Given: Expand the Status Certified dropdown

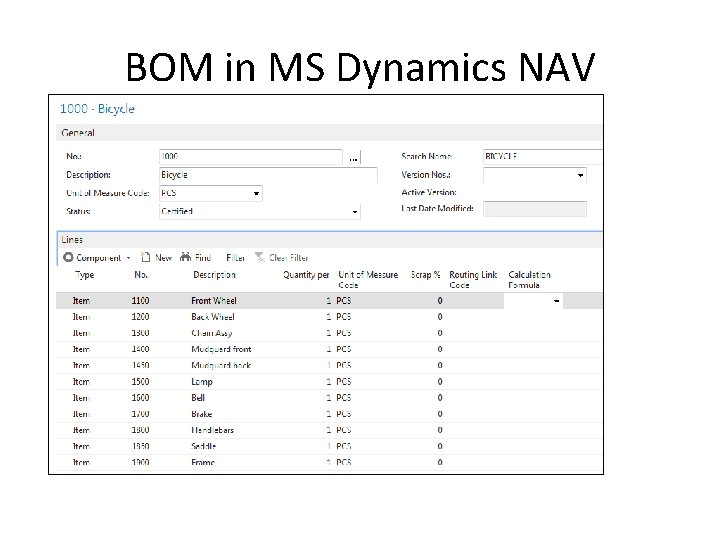Looking at the screenshot, I should pos(354,212).
